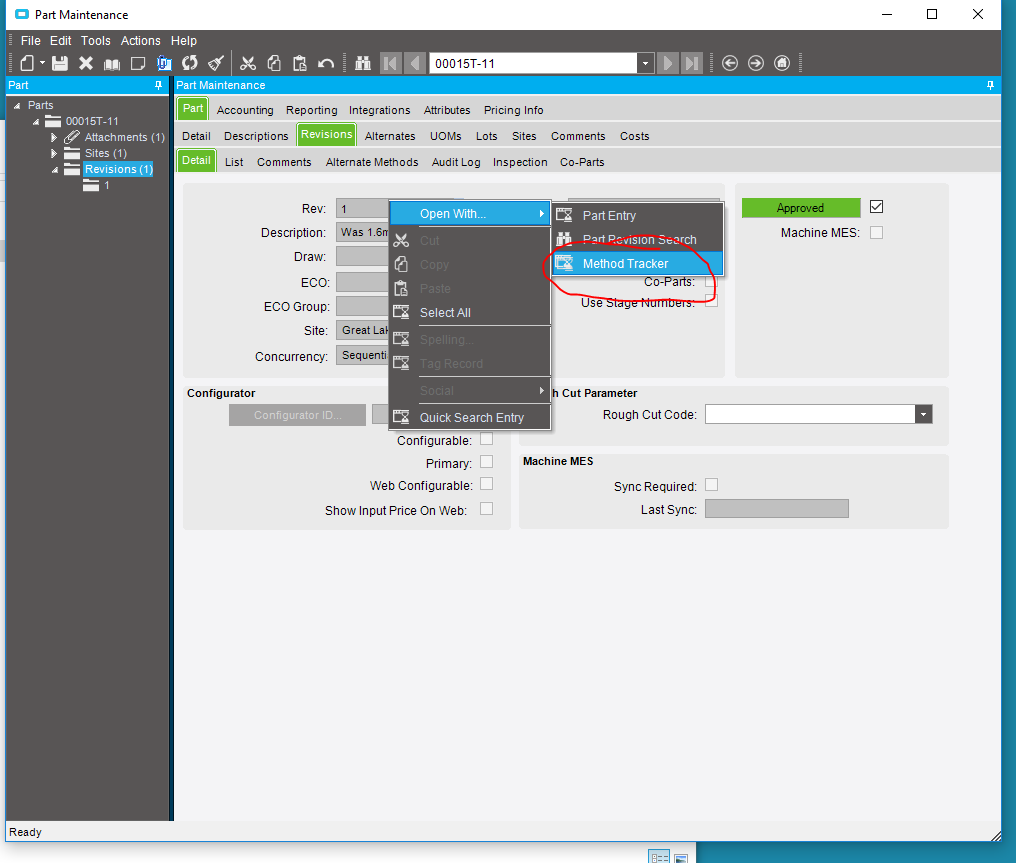Expand the Attachments (1) tree node
The width and height of the screenshot is (1016, 863).
(54, 137)
